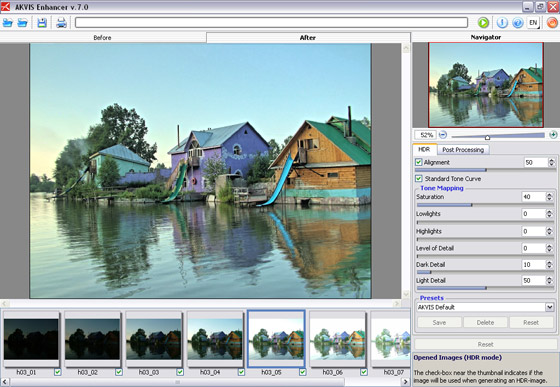Screen dimensions: 560x387
Task: Adjust the Level of Detail stepper arrows
Action: click(x=549, y=248)
